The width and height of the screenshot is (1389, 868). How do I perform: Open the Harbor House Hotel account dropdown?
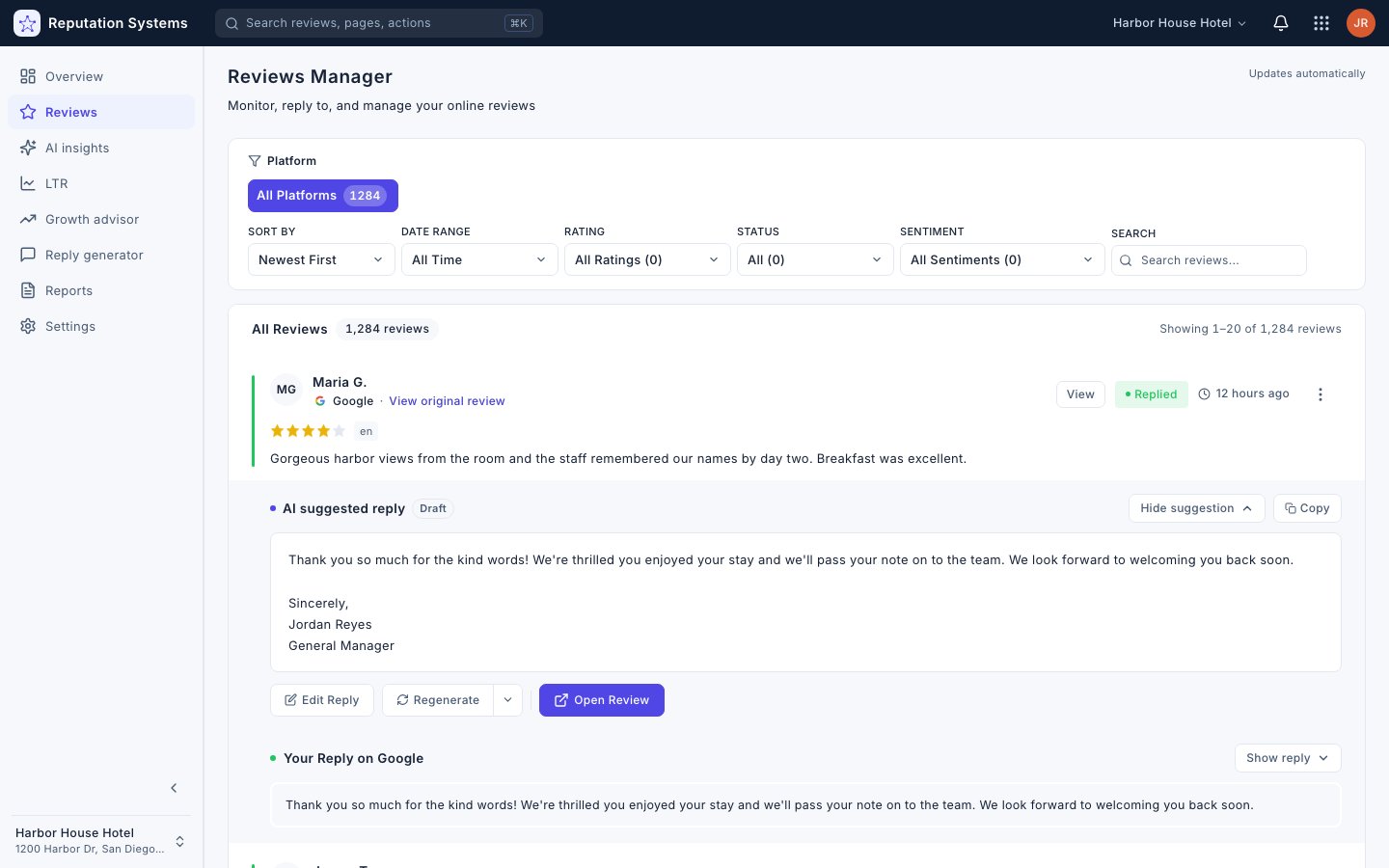coord(1180,23)
